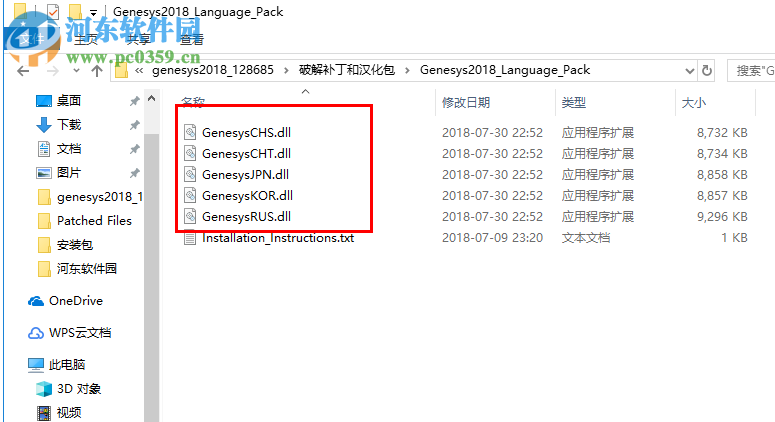
Task: Click the GenesysCHS.dll file name
Action: [246, 132]
